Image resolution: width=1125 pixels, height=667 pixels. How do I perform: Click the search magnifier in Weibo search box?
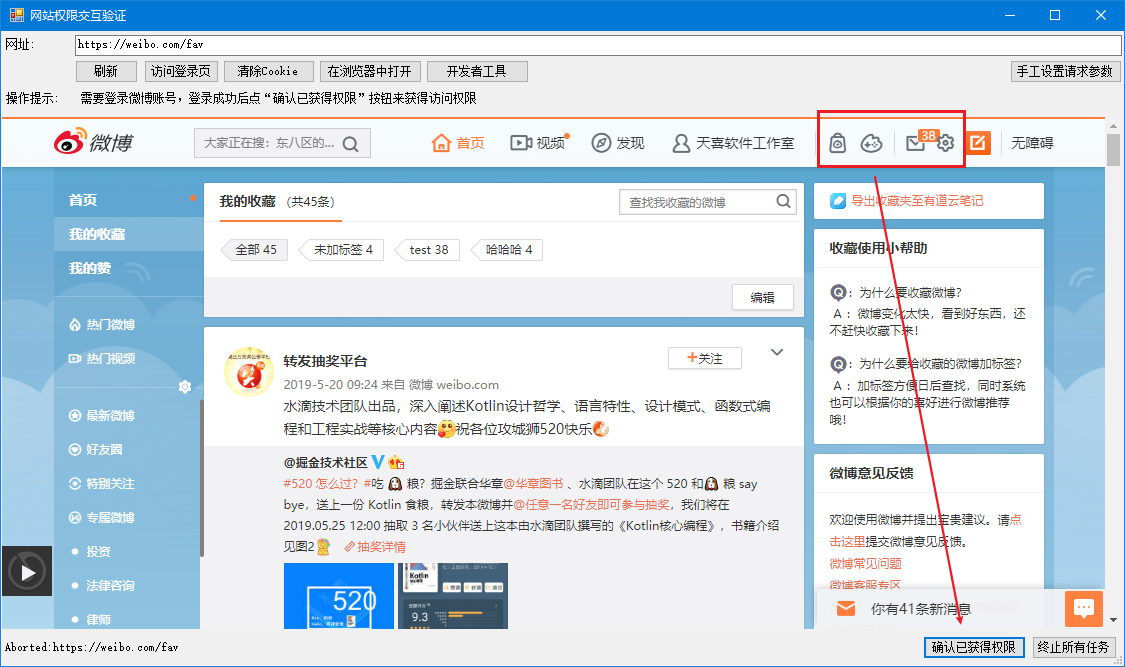tap(350, 143)
